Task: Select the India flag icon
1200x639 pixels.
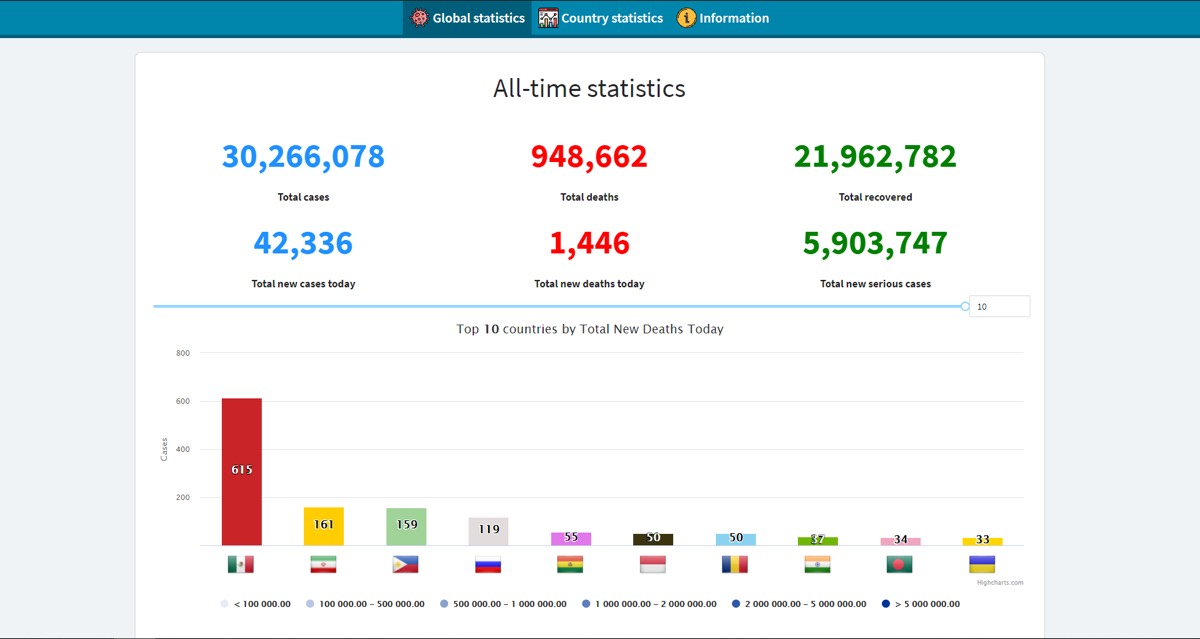Action: [x=817, y=564]
